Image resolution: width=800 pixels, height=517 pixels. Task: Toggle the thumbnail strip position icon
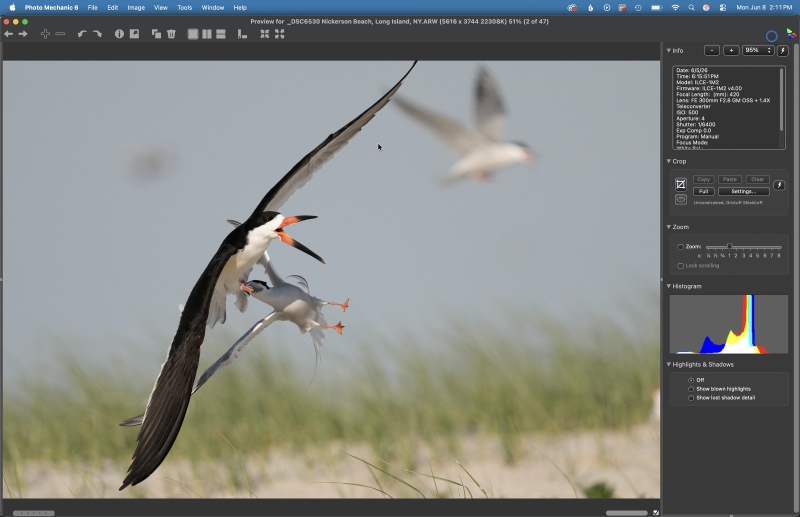click(242, 34)
